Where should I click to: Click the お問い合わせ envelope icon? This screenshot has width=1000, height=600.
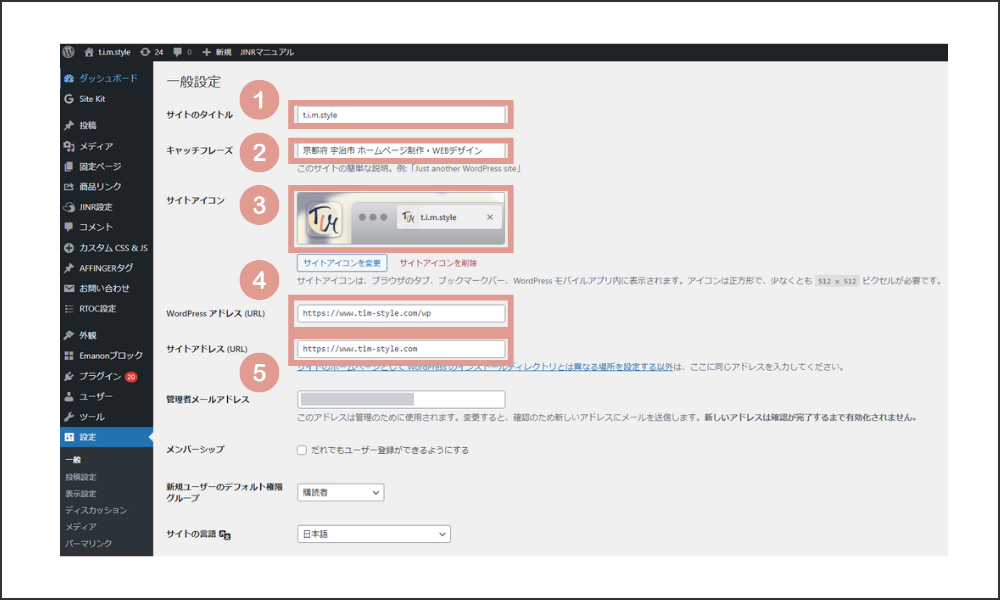pos(69,288)
